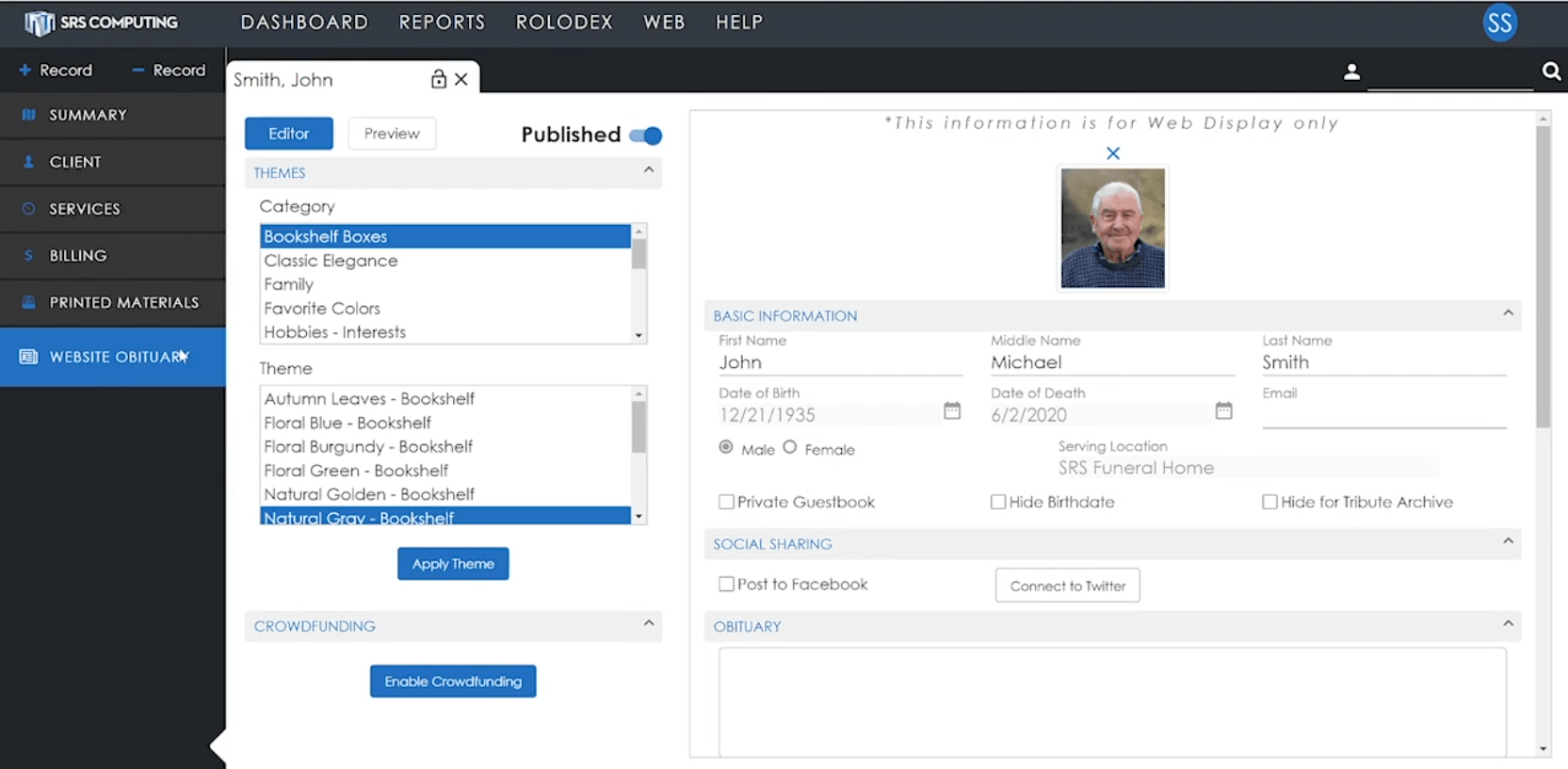The image size is (1568, 769).
Task: Switch to the Editor tab
Action: 289,134
